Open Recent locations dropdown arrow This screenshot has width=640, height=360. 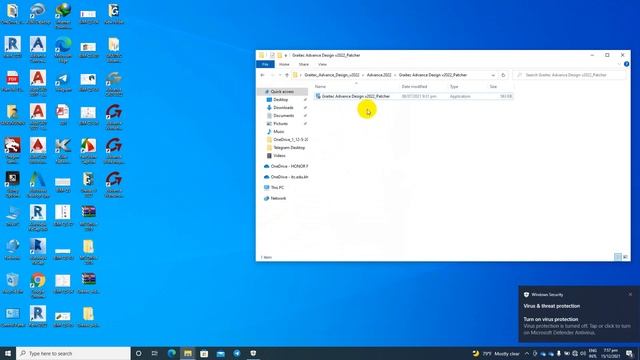coord(280,75)
